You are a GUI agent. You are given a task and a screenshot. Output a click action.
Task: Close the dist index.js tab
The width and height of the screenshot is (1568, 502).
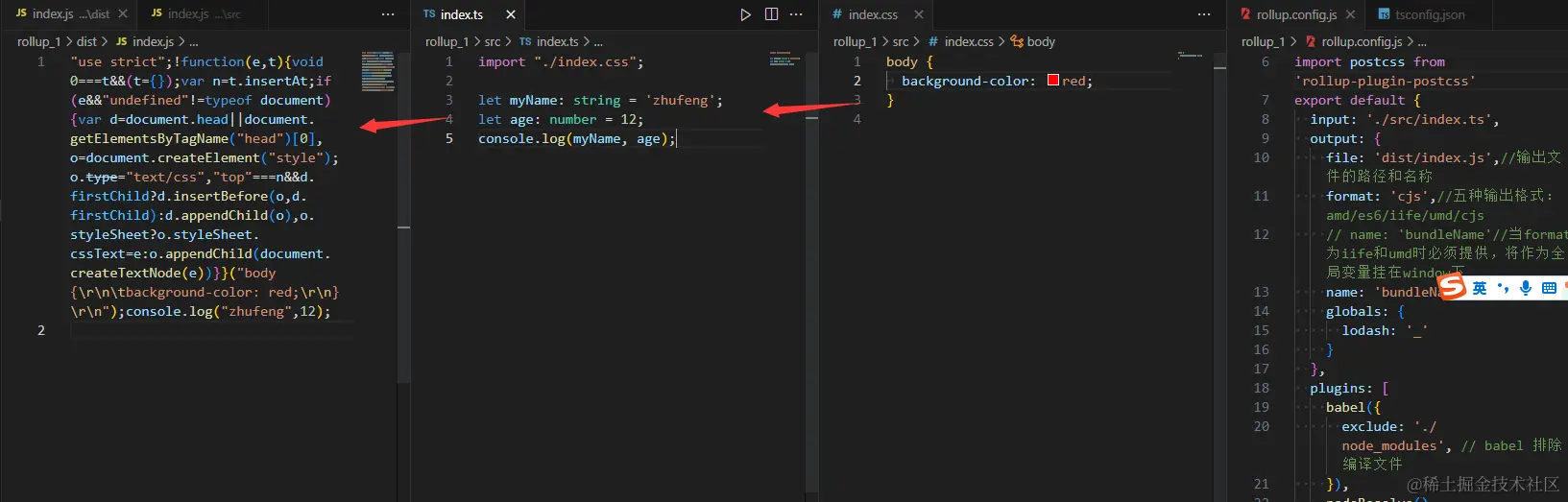(123, 14)
